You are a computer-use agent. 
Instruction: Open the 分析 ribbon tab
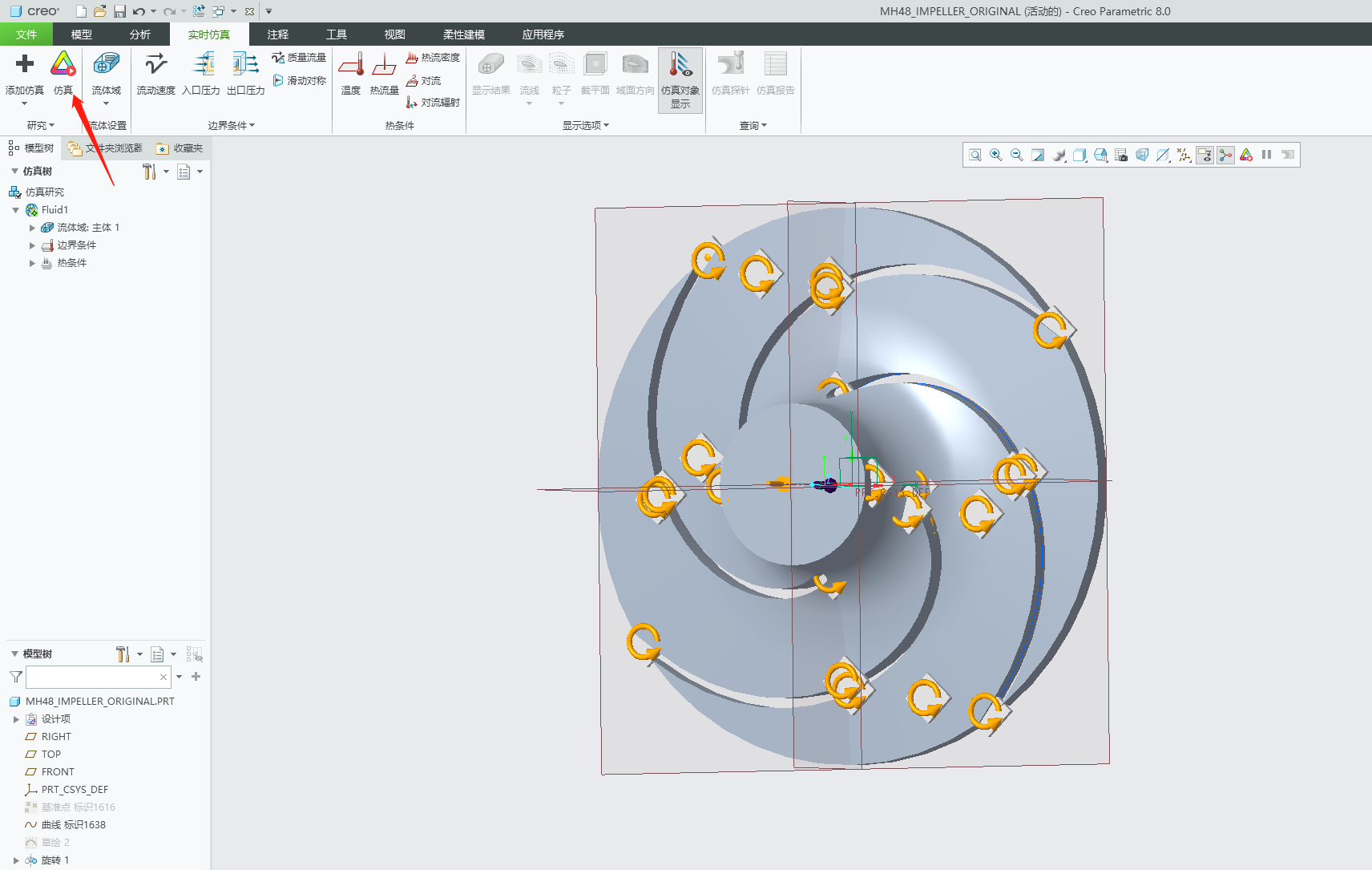(139, 34)
